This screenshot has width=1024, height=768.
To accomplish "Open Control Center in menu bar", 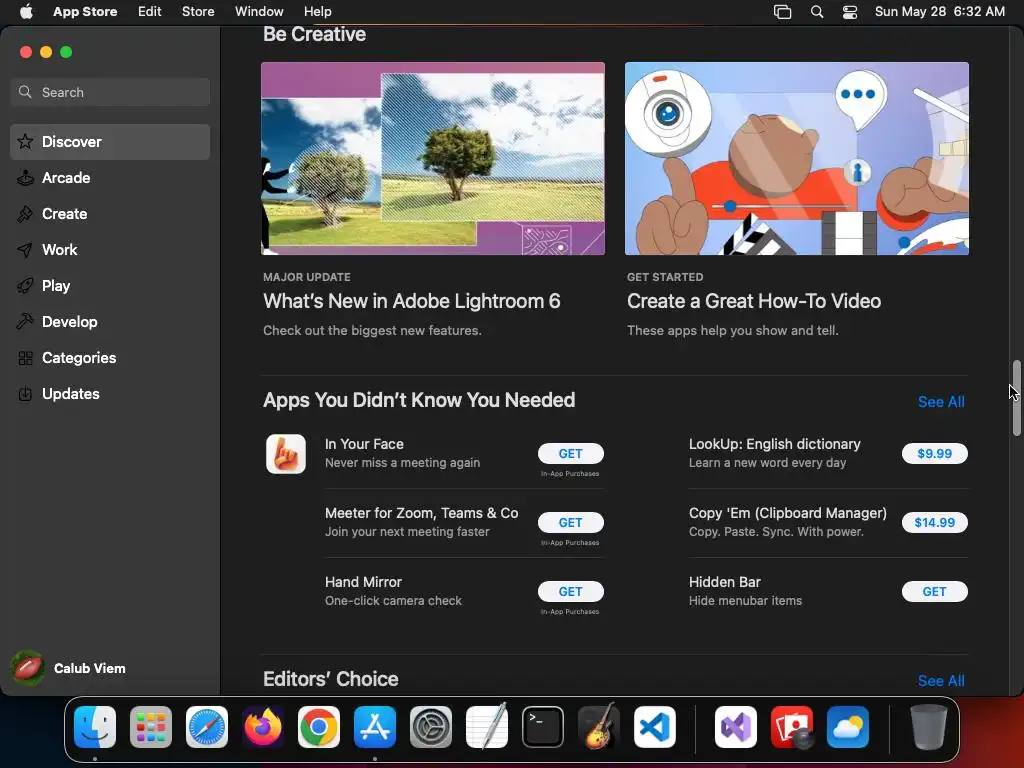I will pos(850,12).
